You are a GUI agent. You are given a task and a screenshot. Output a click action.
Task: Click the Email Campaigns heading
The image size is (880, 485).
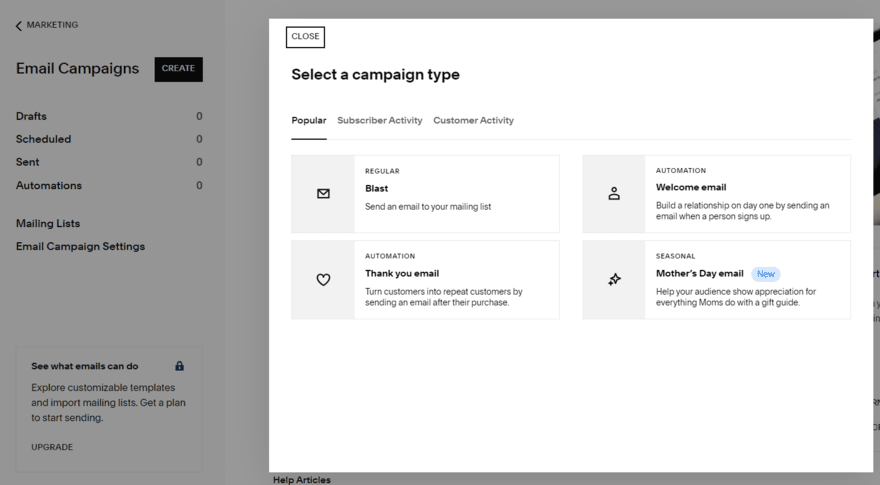(77, 68)
